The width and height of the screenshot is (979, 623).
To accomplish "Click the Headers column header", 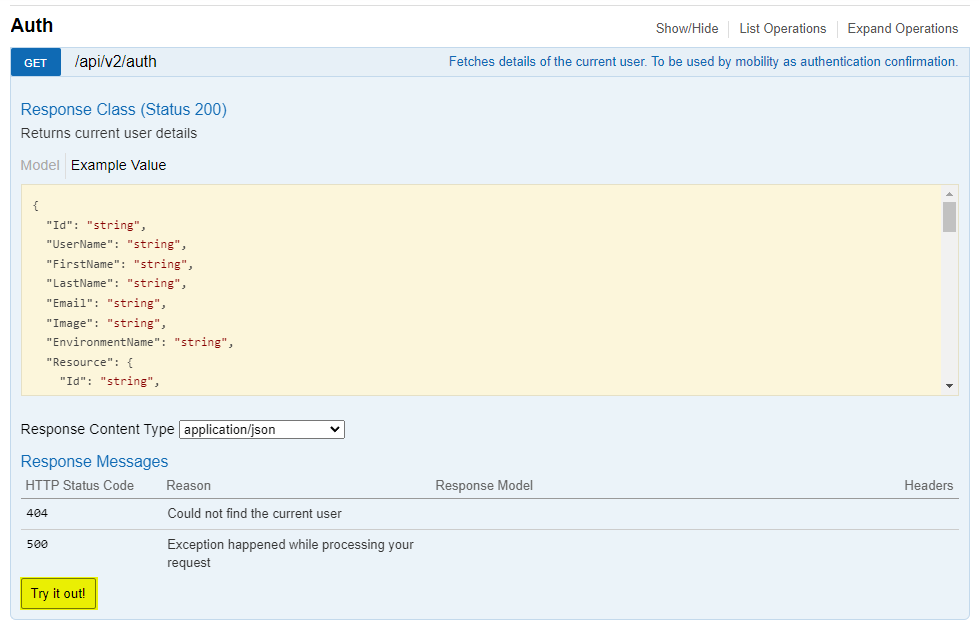I will 928,485.
